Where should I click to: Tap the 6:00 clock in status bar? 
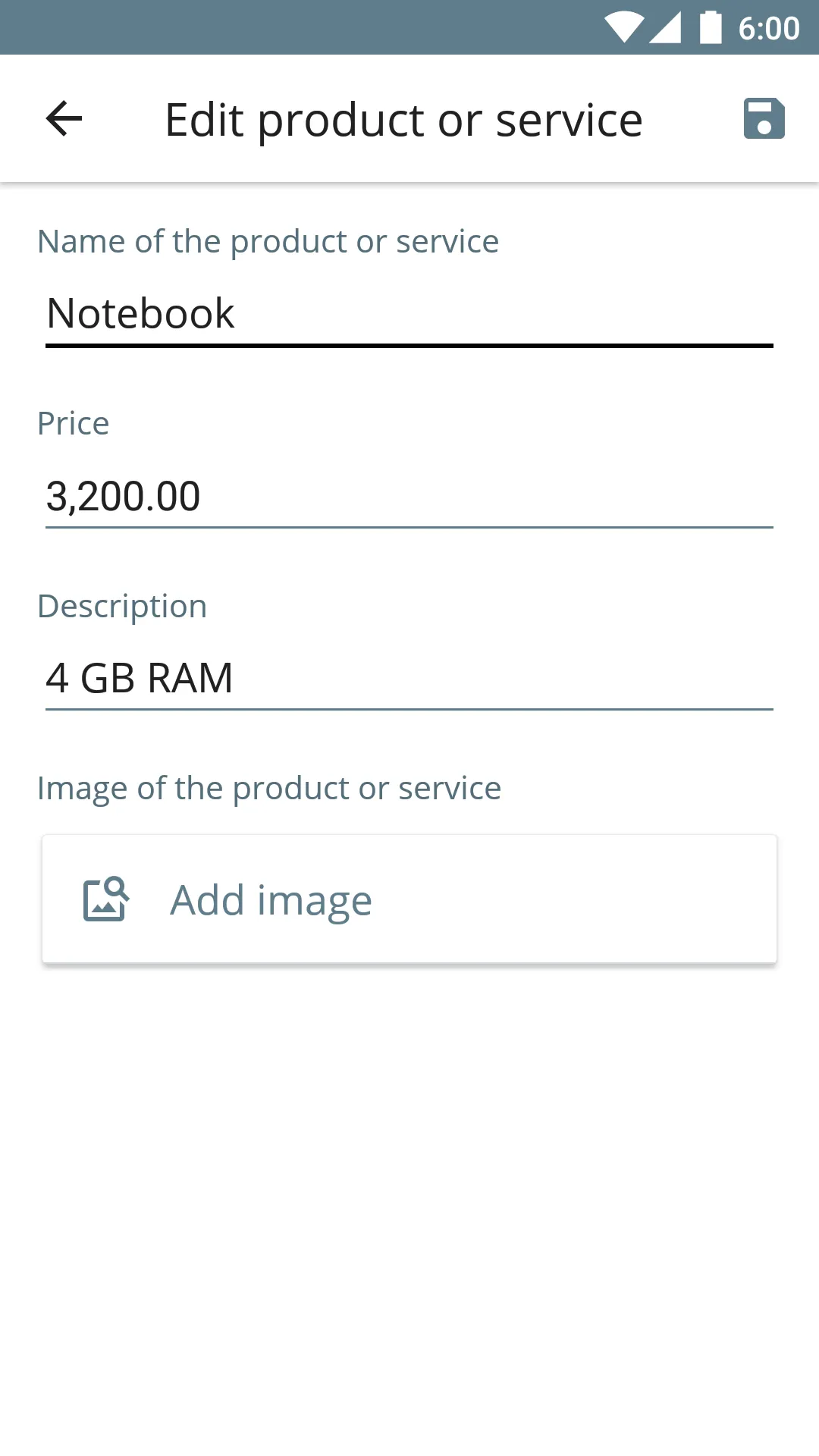768,29
